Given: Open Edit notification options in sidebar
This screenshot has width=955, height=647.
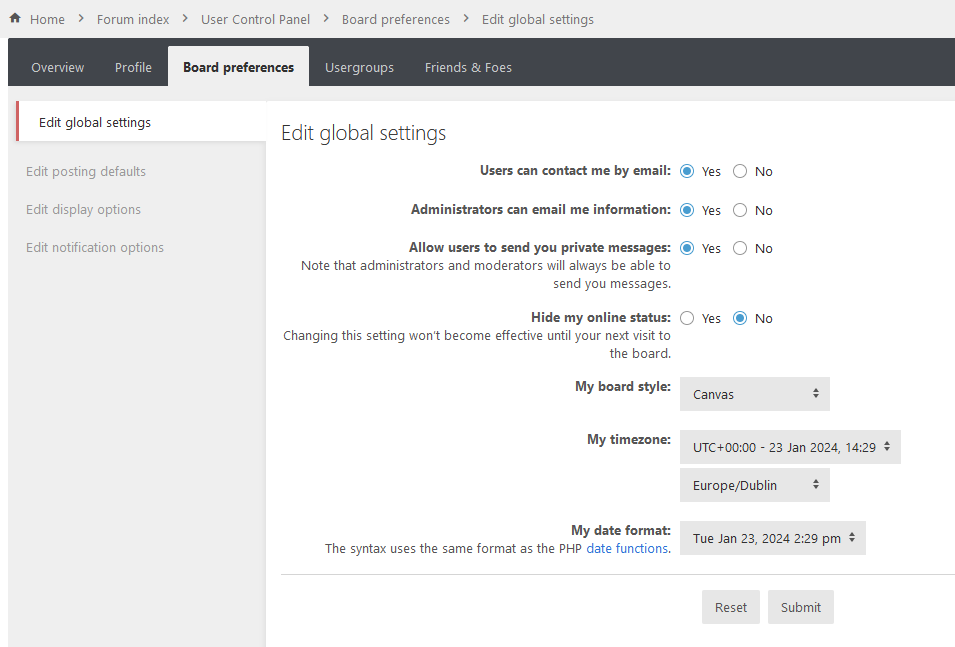Looking at the screenshot, I should point(95,247).
